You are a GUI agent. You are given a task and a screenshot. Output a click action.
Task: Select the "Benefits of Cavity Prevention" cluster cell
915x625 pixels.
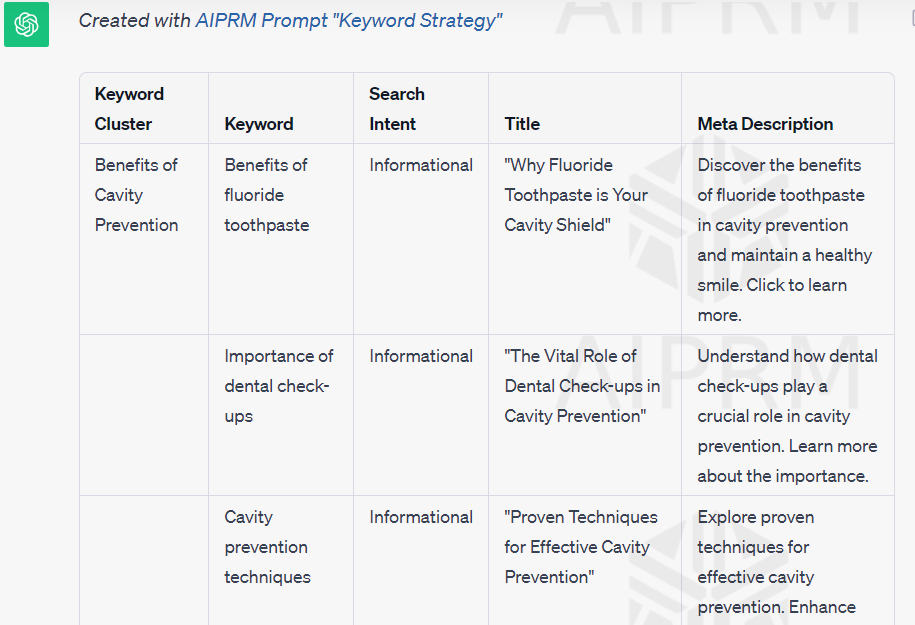(137, 195)
